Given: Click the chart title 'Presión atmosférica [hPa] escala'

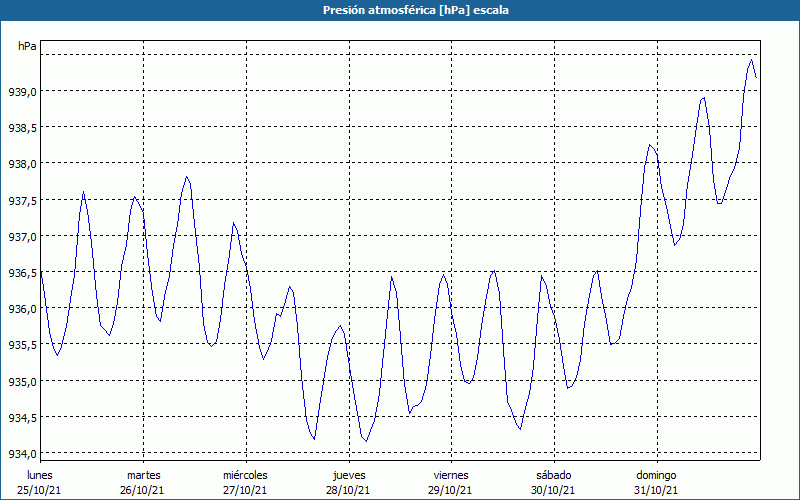Looking at the screenshot, I should (416, 10).
